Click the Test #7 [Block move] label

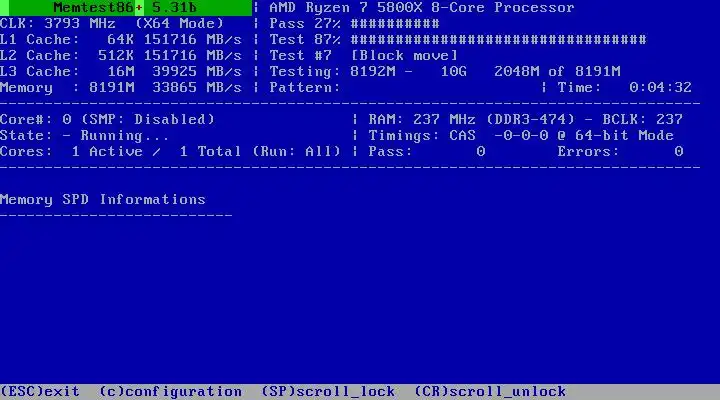pyautogui.click(x=364, y=56)
